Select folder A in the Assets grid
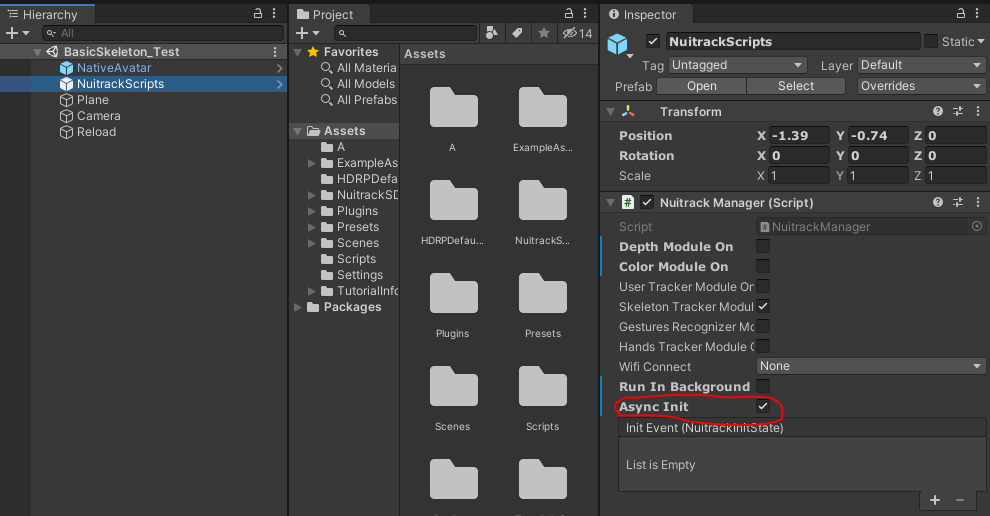The height and width of the screenshot is (516, 990). (453, 118)
